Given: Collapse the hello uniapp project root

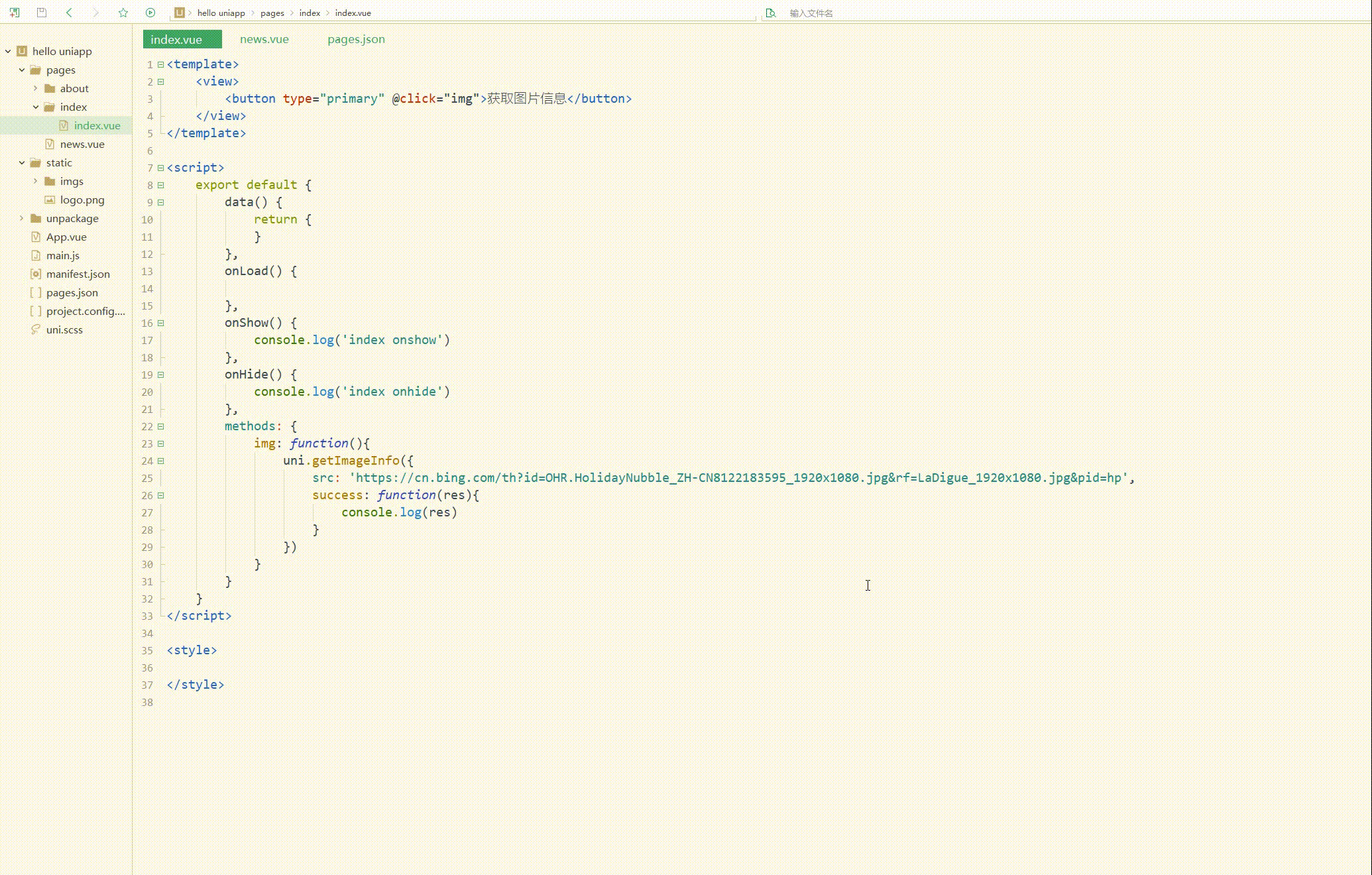Looking at the screenshot, I should 8,51.
